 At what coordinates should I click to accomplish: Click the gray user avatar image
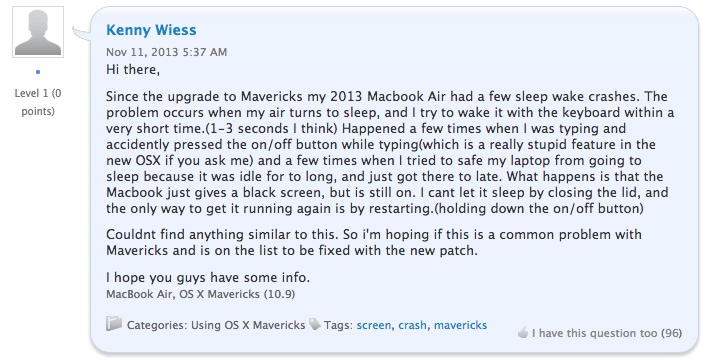coord(38,32)
